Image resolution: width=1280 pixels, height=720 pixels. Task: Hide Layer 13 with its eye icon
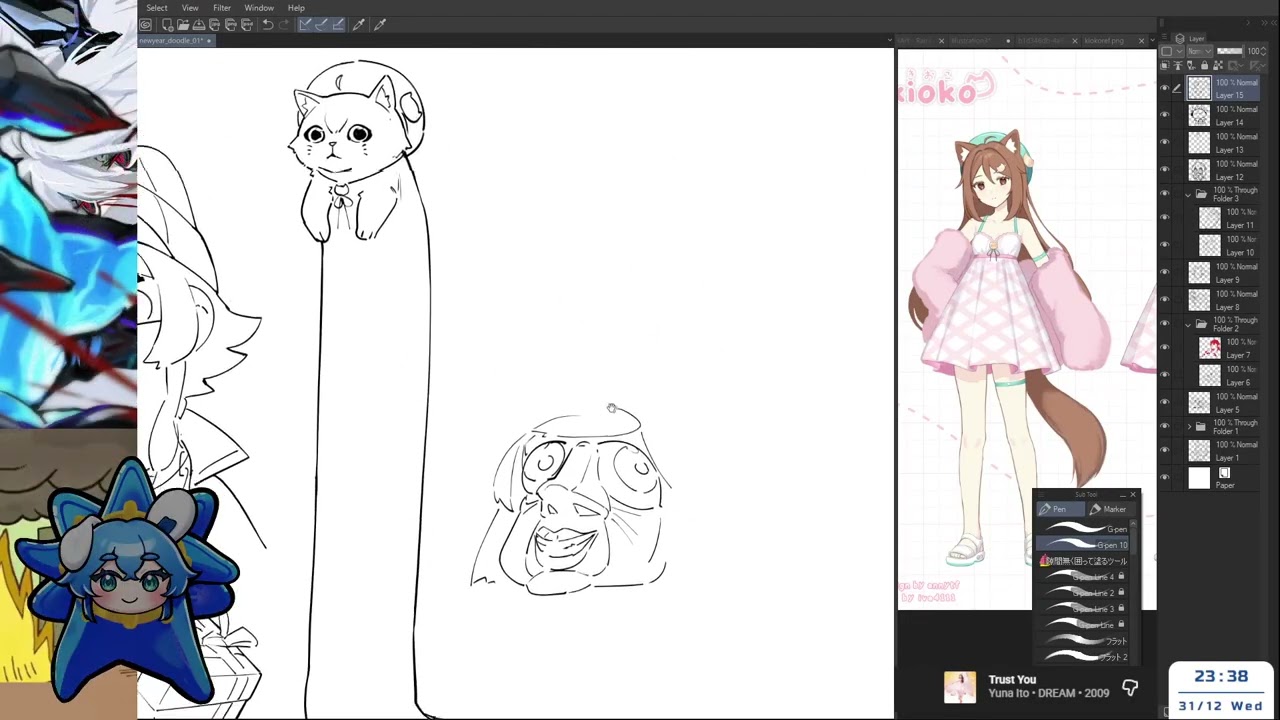coord(1164,143)
